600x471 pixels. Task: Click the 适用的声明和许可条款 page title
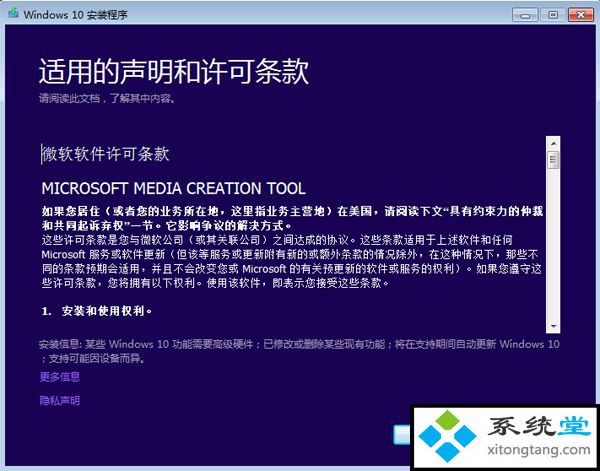pyautogui.click(x=174, y=72)
